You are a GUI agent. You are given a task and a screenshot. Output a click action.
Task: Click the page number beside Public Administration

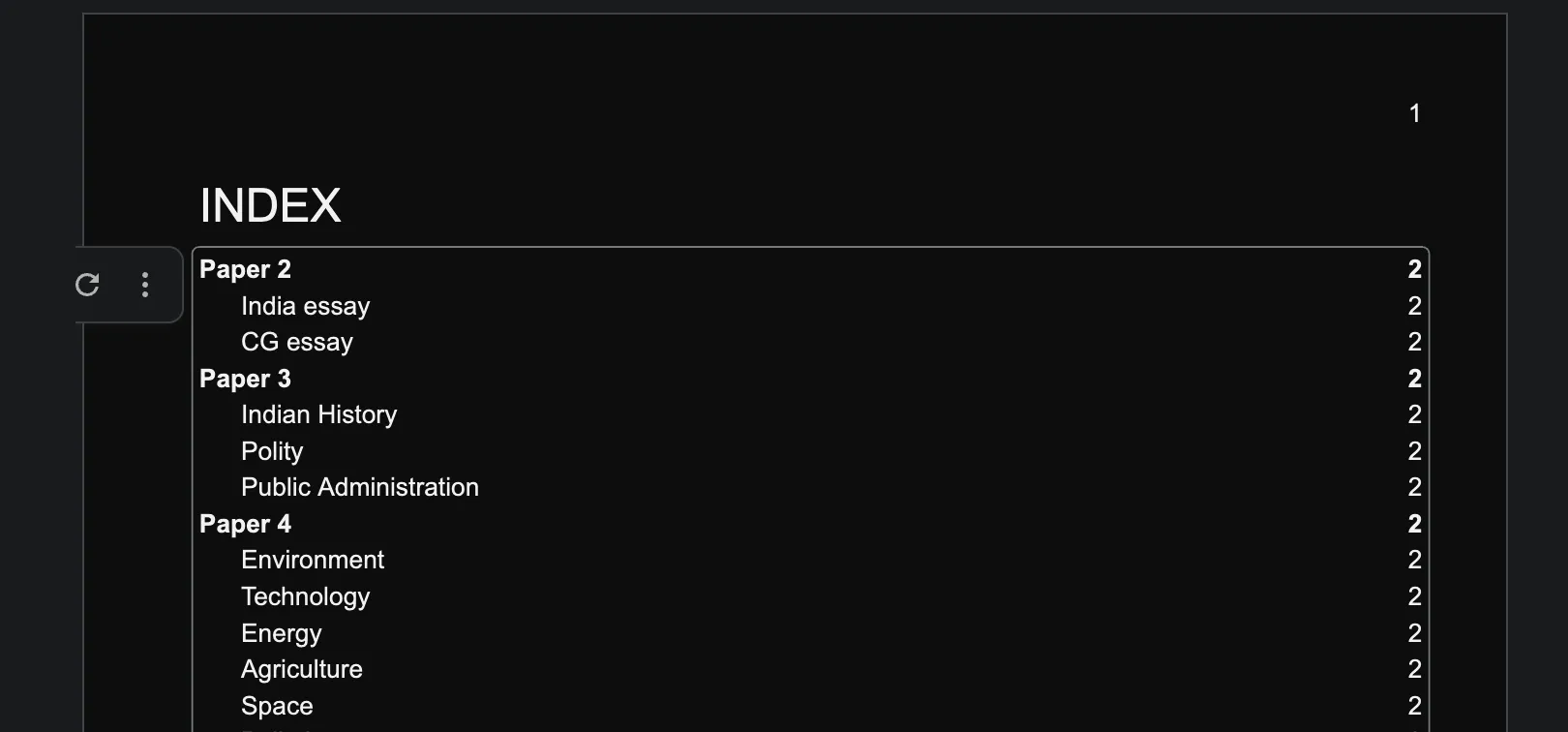(x=1414, y=487)
